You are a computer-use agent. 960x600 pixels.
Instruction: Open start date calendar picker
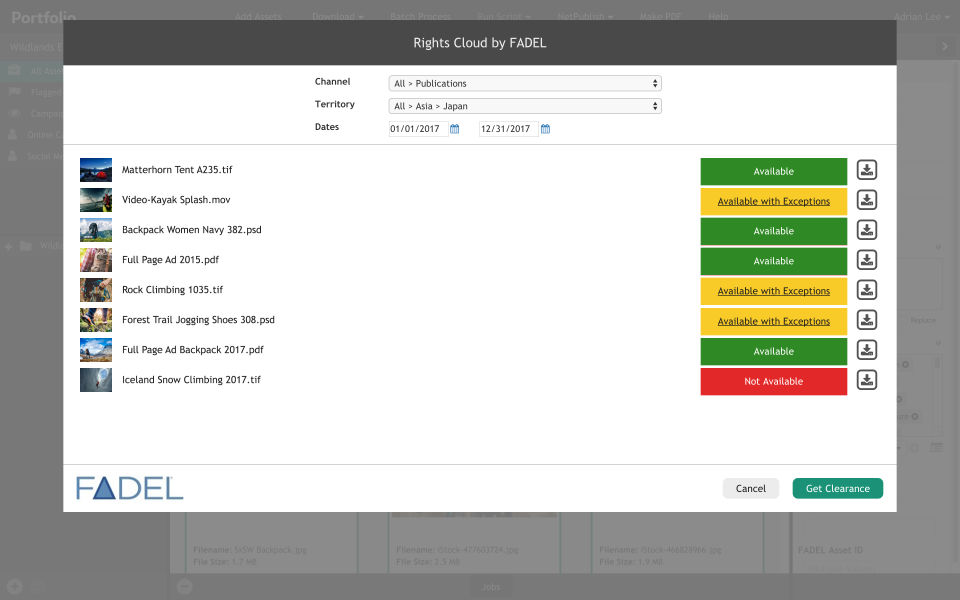click(x=454, y=129)
